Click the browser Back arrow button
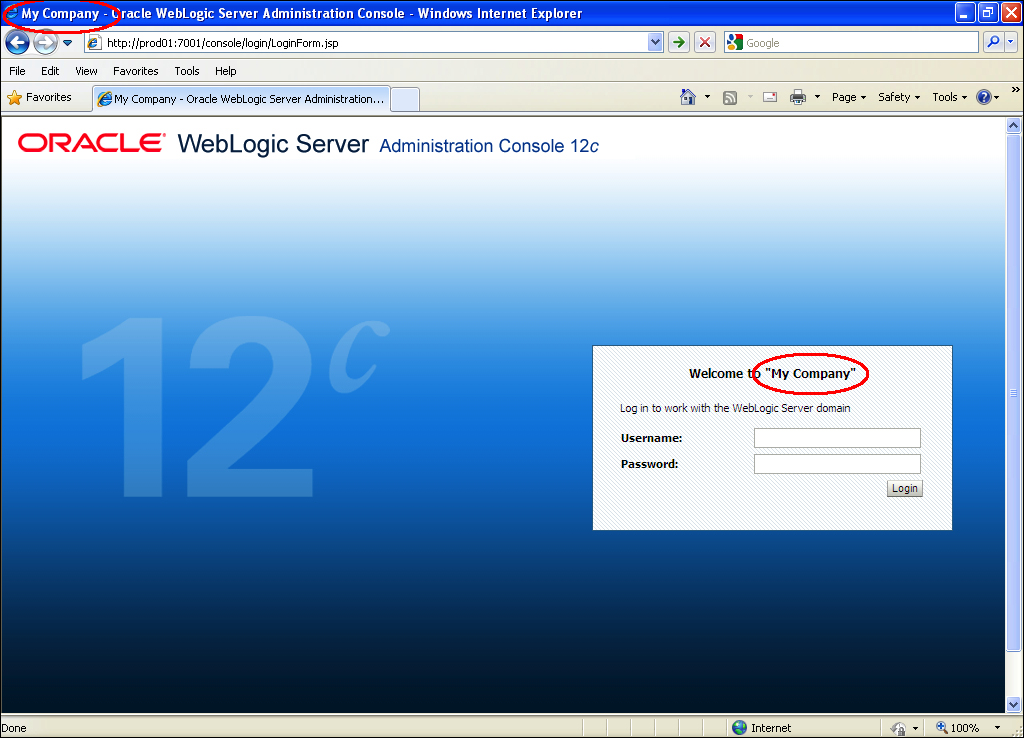The width and height of the screenshot is (1024, 738). point(18,43)
